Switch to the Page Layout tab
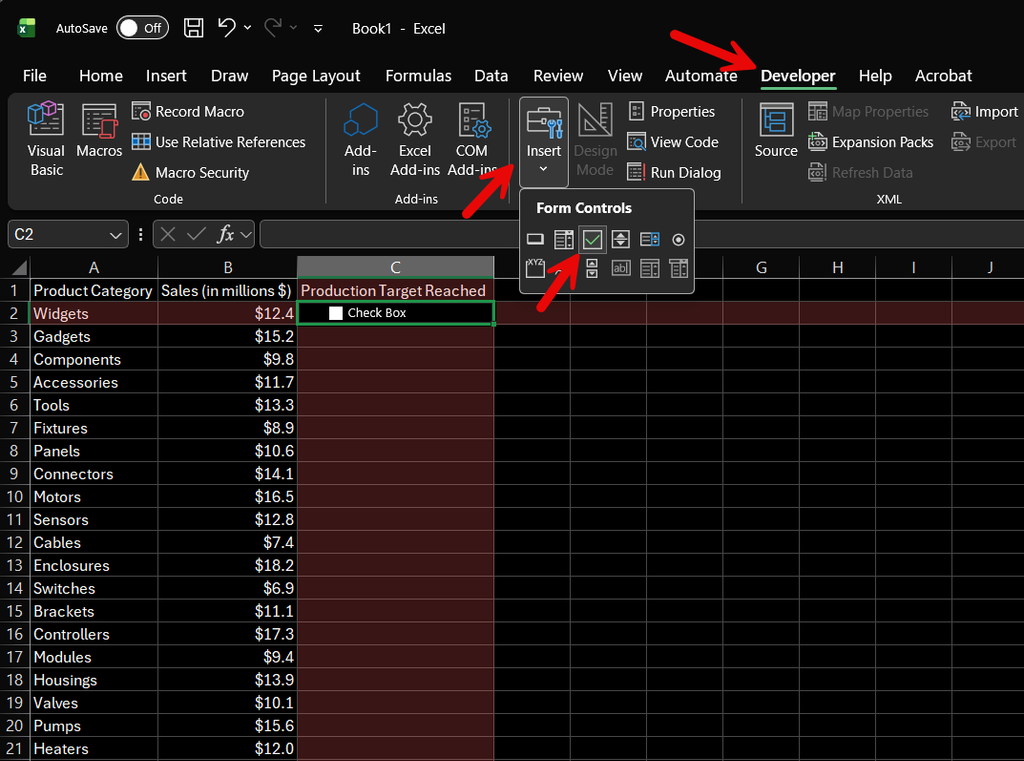Image resolution: width=1024 pixels, height=761 pixels. 316,76
